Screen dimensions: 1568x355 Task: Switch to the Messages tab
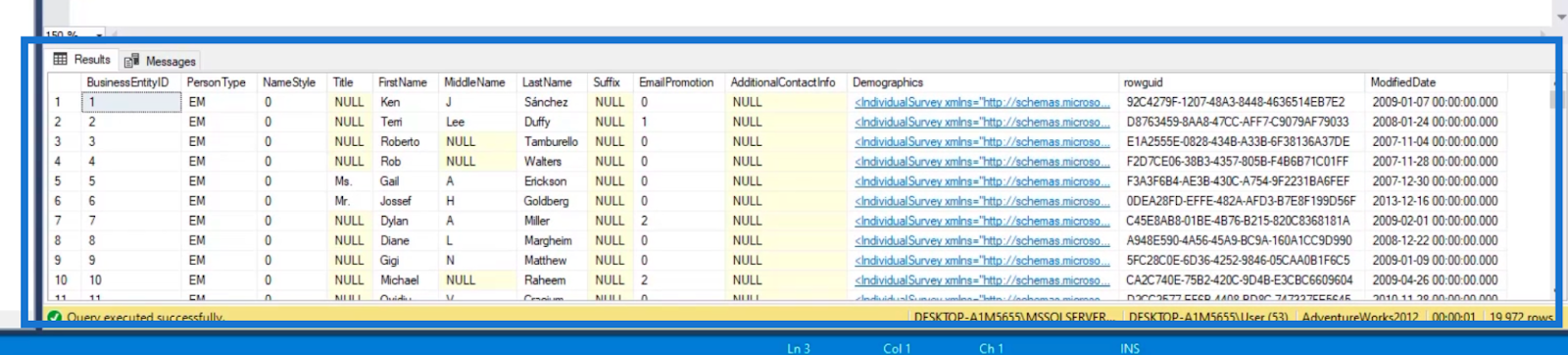(x=161, y=61)
